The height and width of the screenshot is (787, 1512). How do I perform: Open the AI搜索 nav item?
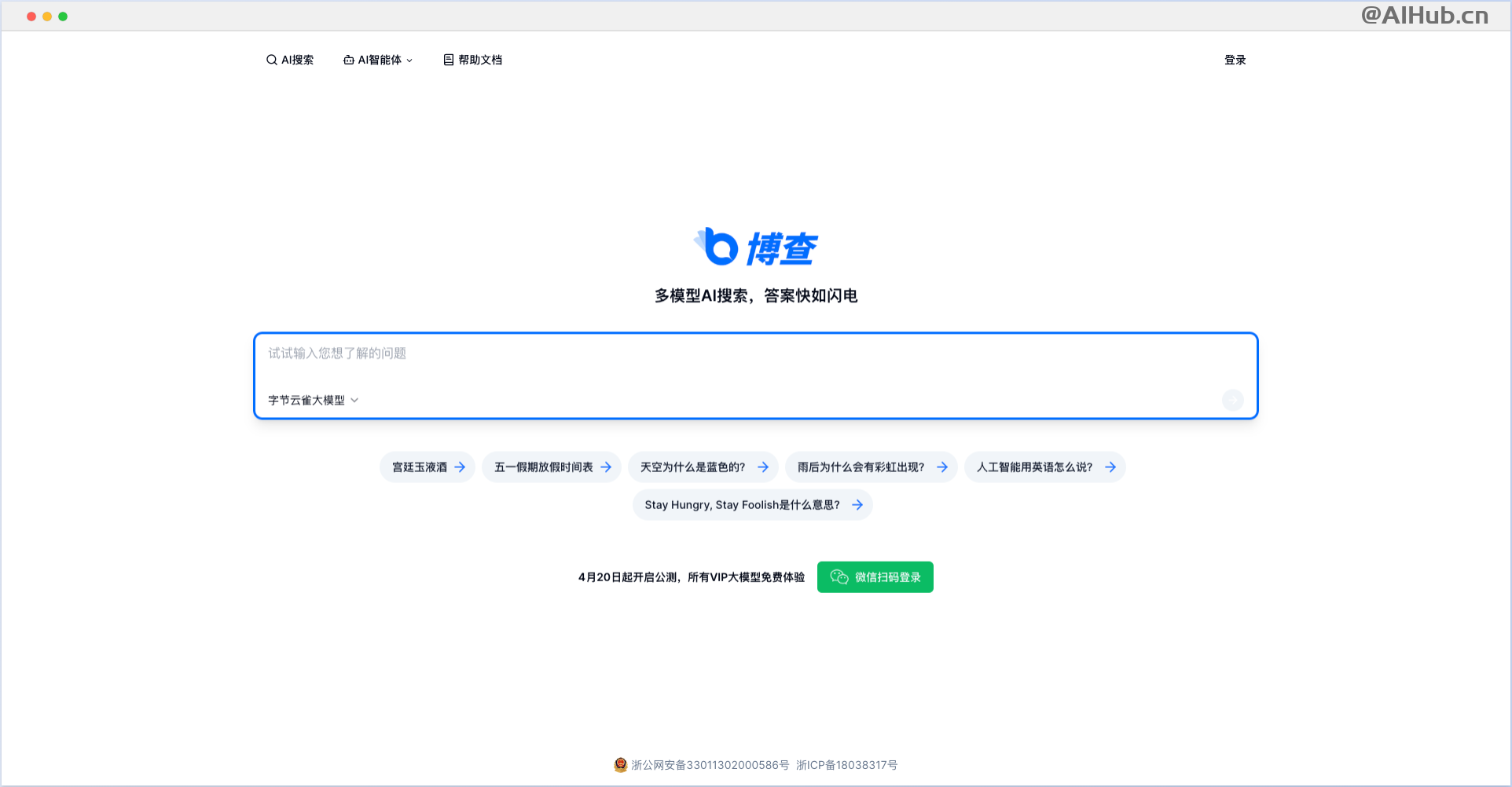coord(290,60)
